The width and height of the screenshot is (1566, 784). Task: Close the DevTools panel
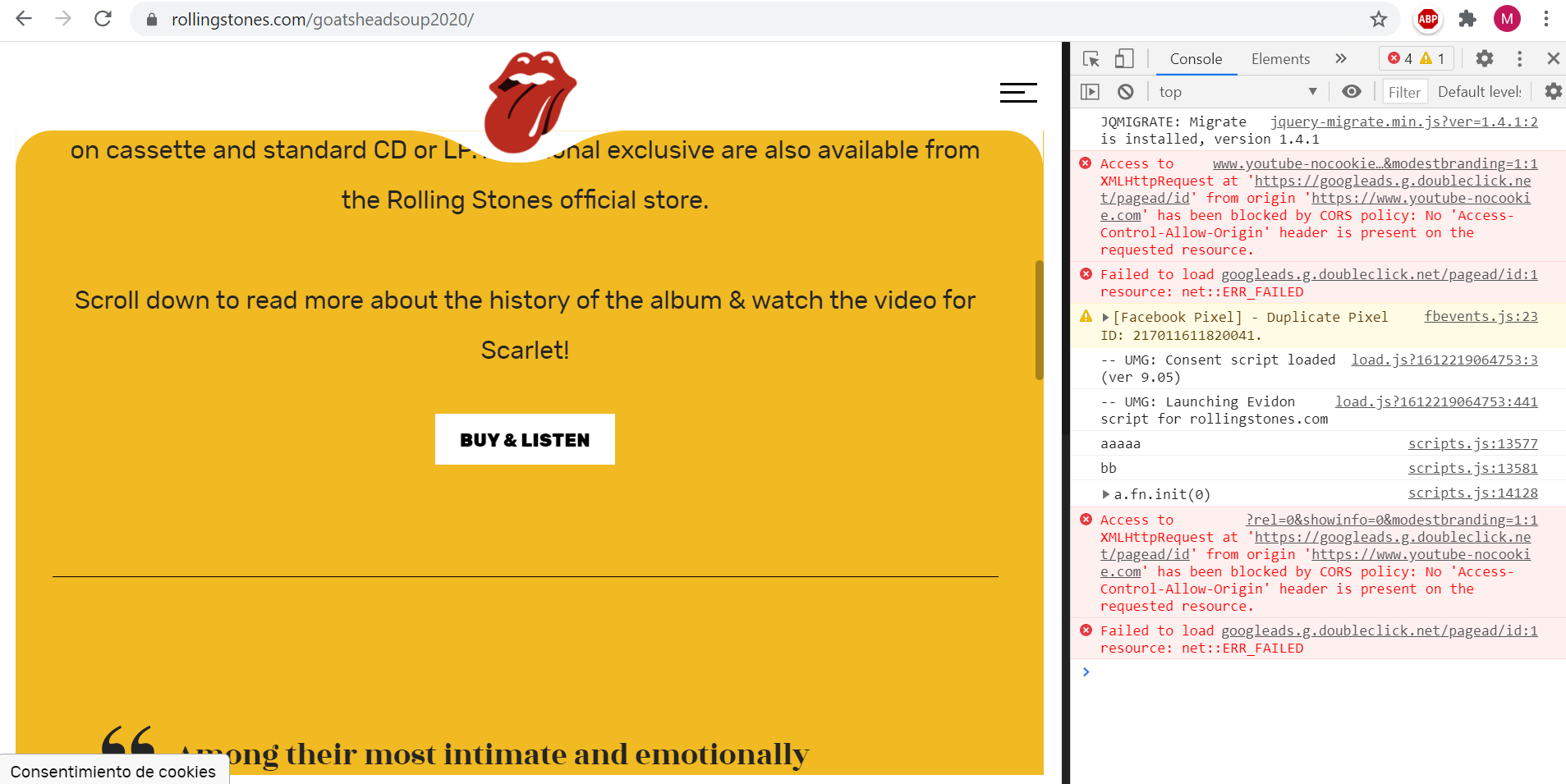pyautogui.click(x=1553, y=59)
